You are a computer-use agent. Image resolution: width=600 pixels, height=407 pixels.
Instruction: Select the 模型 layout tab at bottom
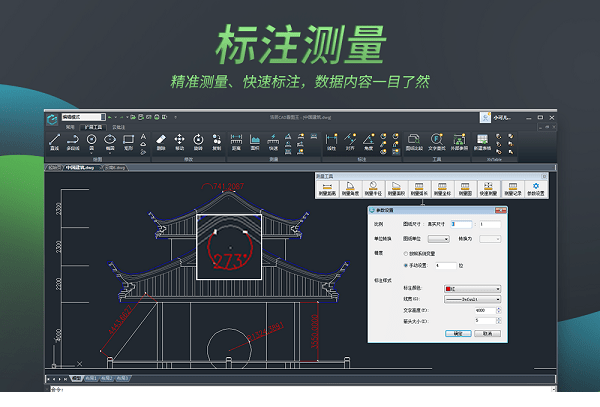77,378
